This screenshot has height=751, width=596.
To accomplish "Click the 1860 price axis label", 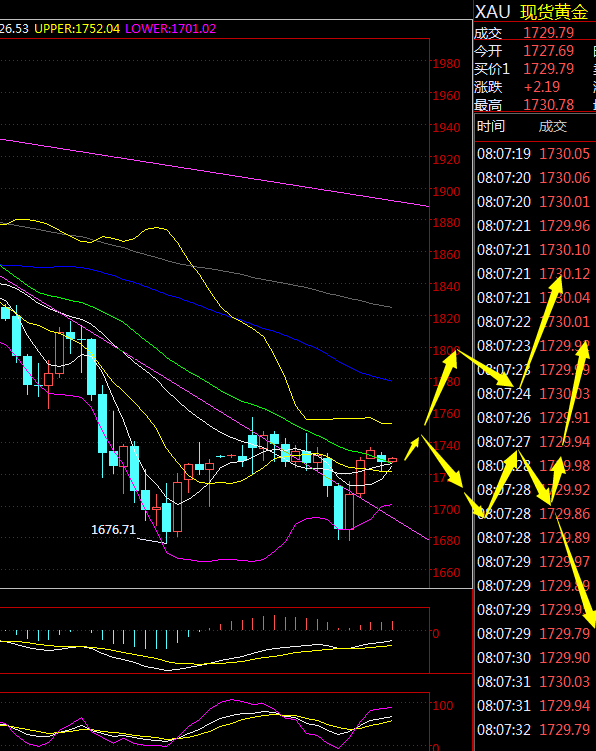I will [x=447, y=254].
